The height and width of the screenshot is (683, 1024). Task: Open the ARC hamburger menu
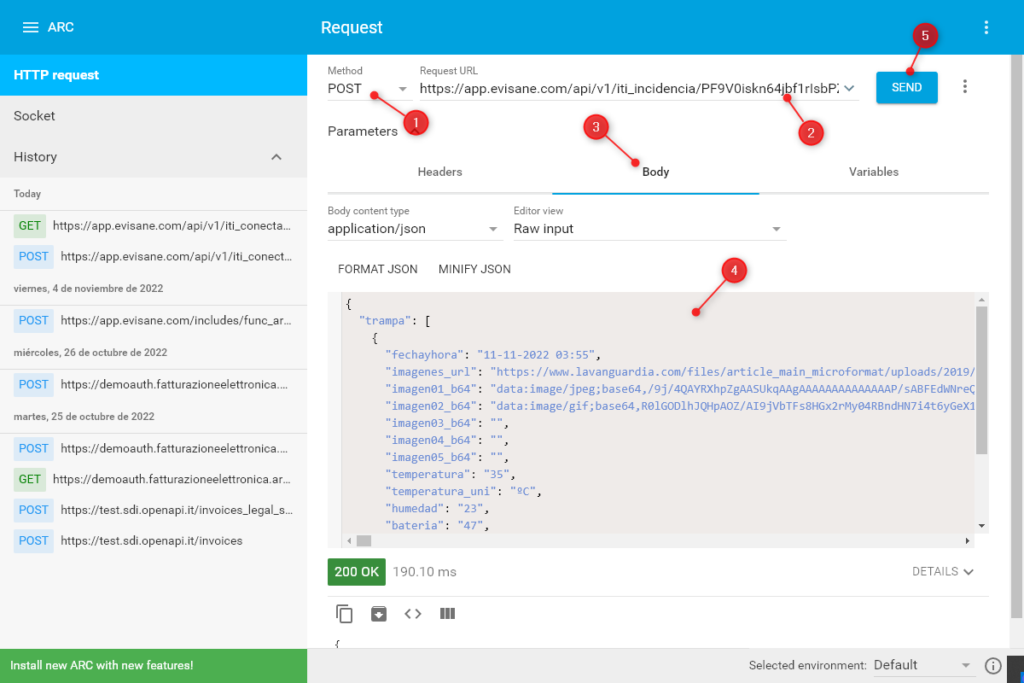pos(31,27)
